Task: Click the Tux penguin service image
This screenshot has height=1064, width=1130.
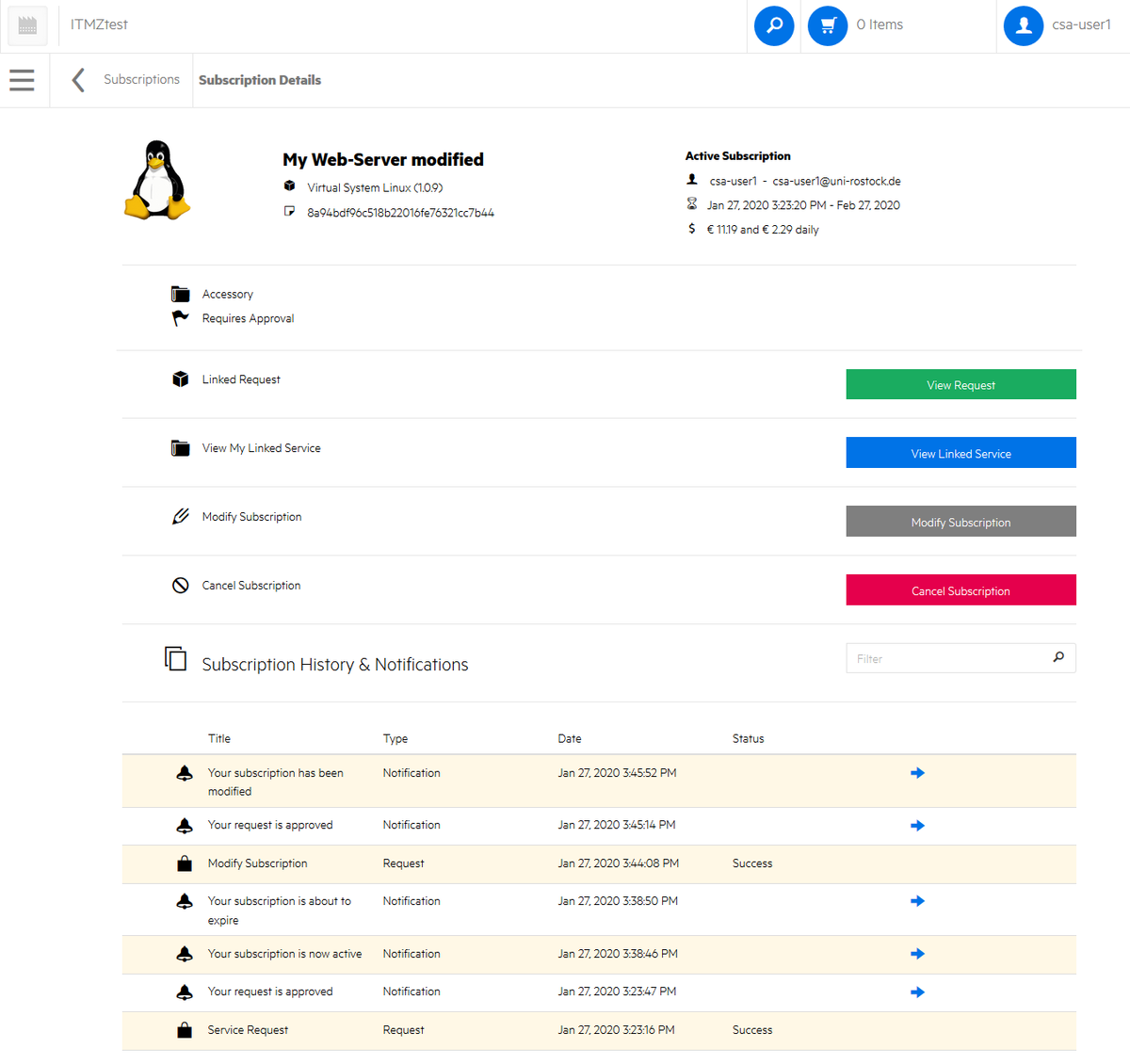Action: coord(156,180)
